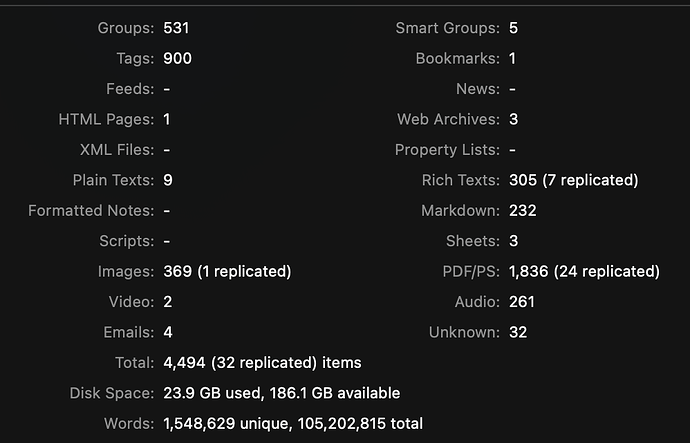Click the Scripts label
The width and height of the screenshot is (690, 443).
tap(127, 241)
